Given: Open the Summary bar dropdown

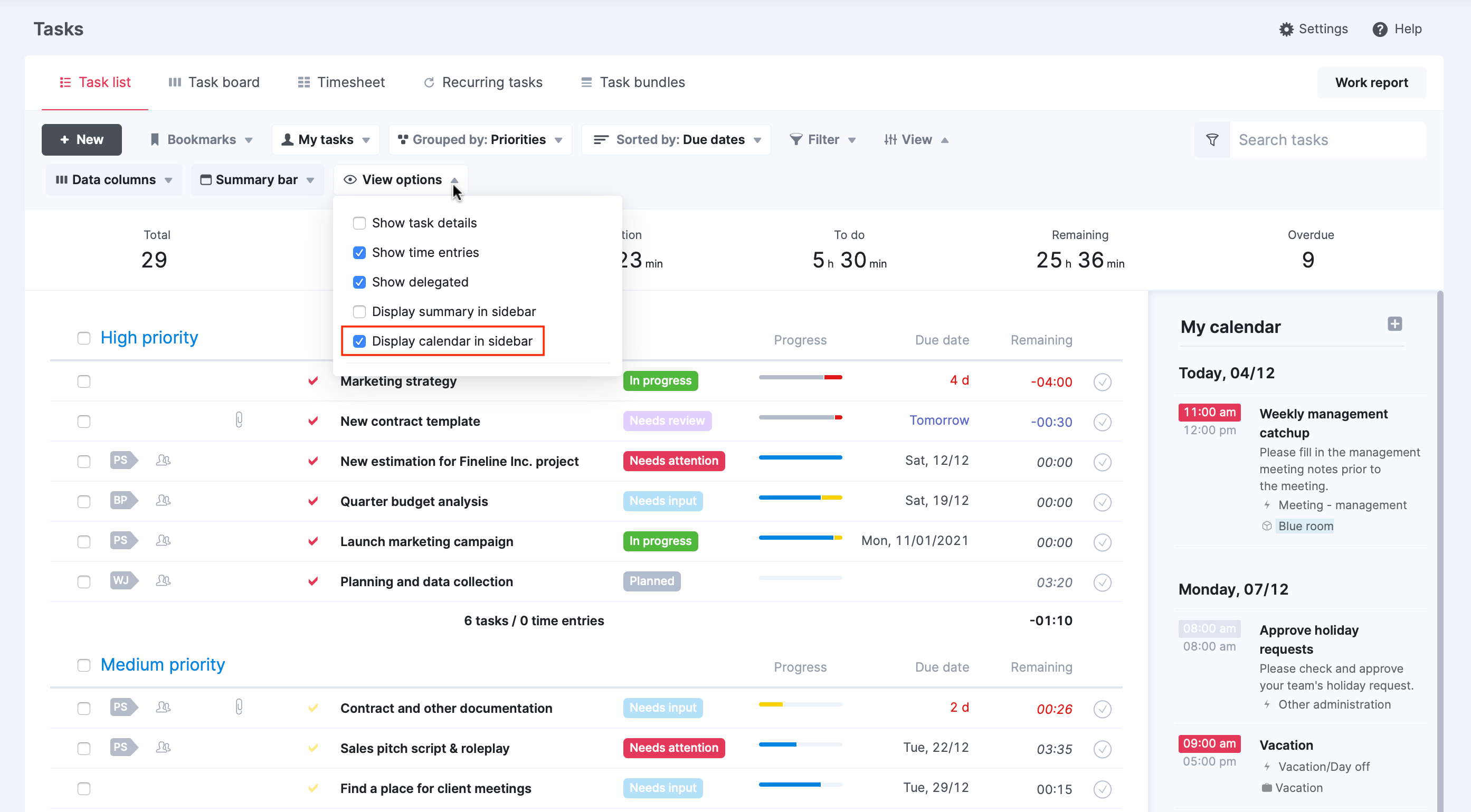Looking at the screenshot, I should click(x=258, y=180).
